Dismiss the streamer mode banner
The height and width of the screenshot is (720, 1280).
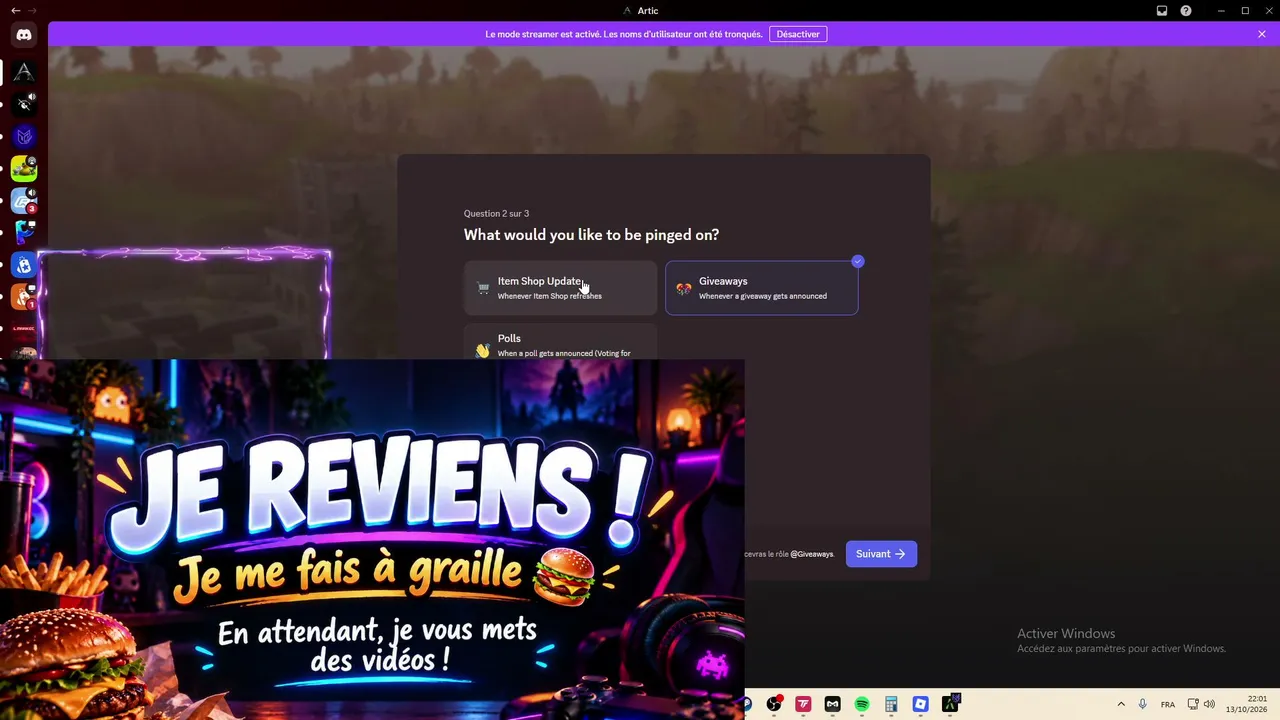(x=1262, y=34)
